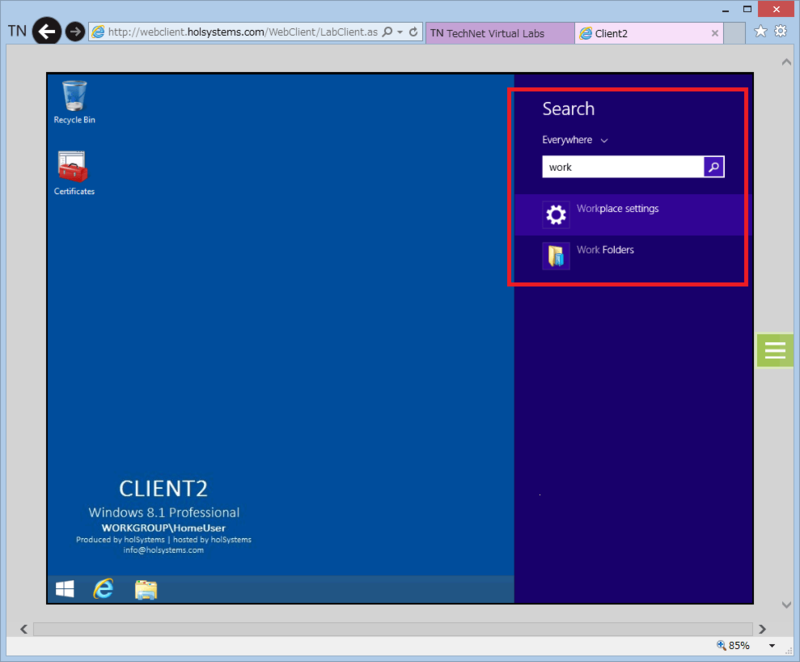Go back with browser back arrow

coord(47,32)
